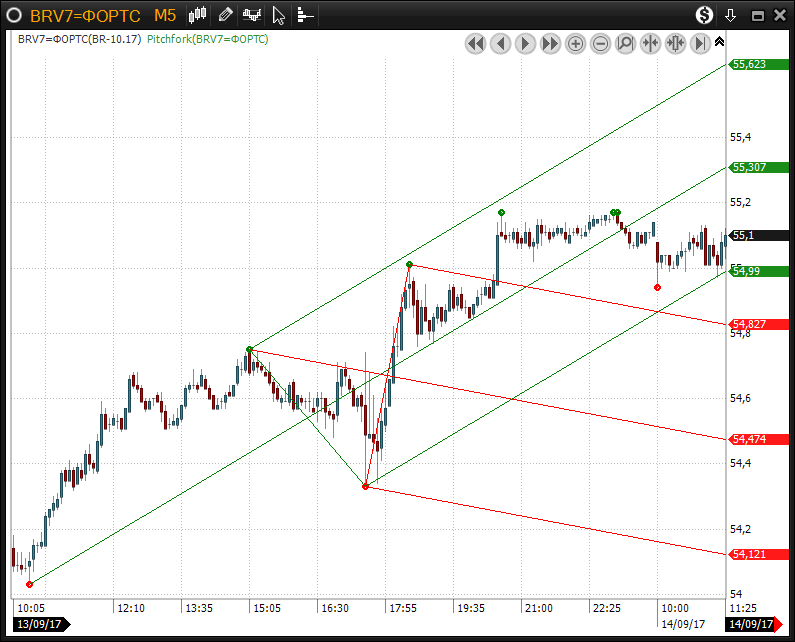Click the horizontal volume profile icon
This screenshot has width=795, height=642.
(x=305, y=15)
